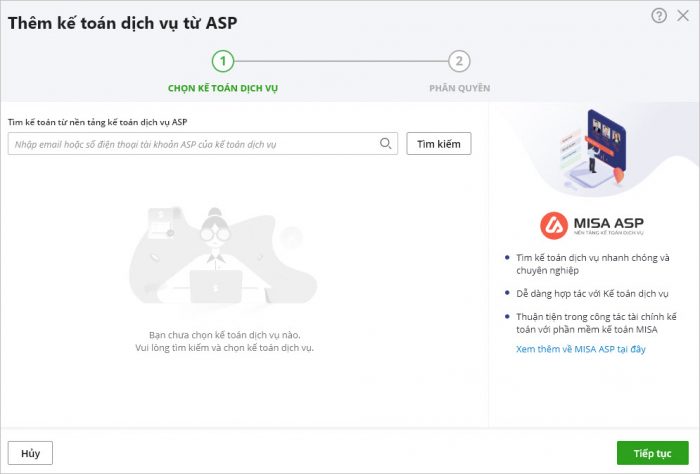700x474 pixels.
Task: Cancel with the Hủy button
Action: (30, 453)
